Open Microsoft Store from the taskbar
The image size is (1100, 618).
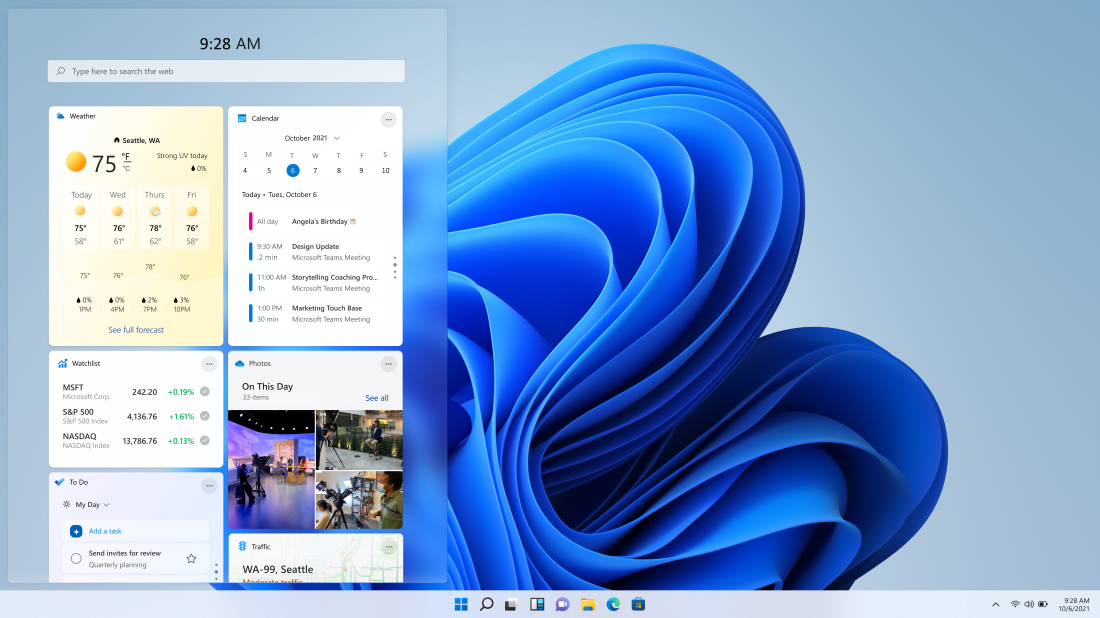[639, 604]
